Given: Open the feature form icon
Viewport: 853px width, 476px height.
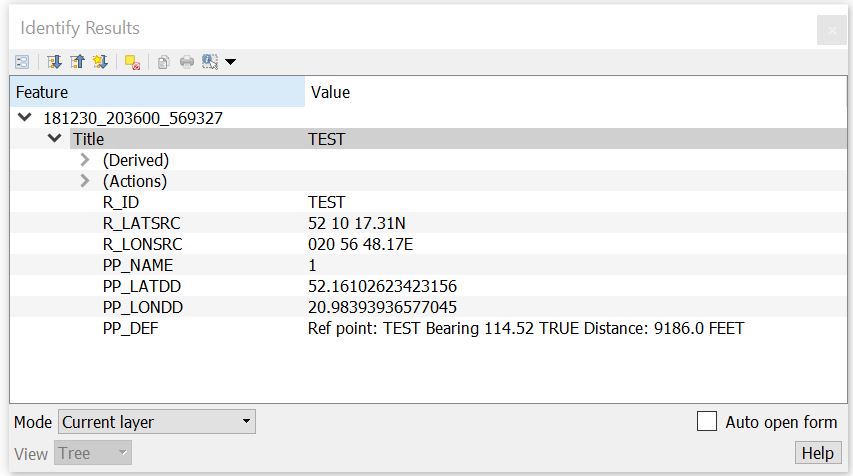Looking at the screenshot, I should (x=22, y=62).
